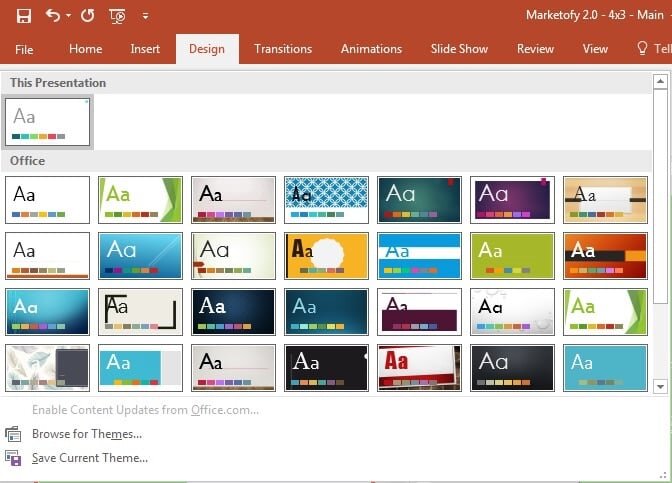Go to the Review tab
672x483 pixels.
click(x=535, y=49)
